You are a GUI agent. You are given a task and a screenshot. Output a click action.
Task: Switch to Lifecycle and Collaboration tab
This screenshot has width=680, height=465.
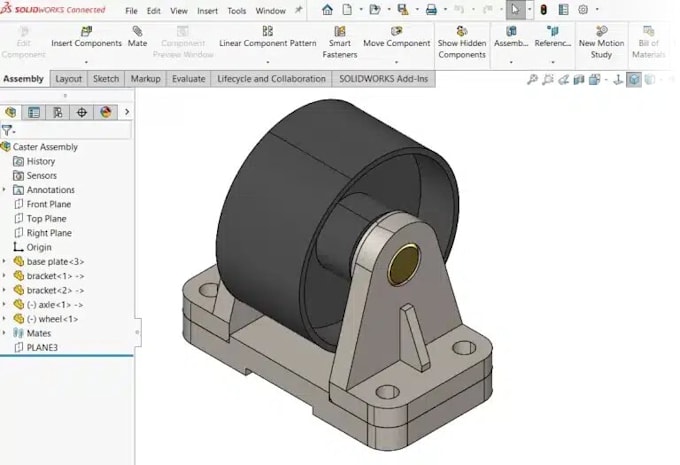coord(271,79)
